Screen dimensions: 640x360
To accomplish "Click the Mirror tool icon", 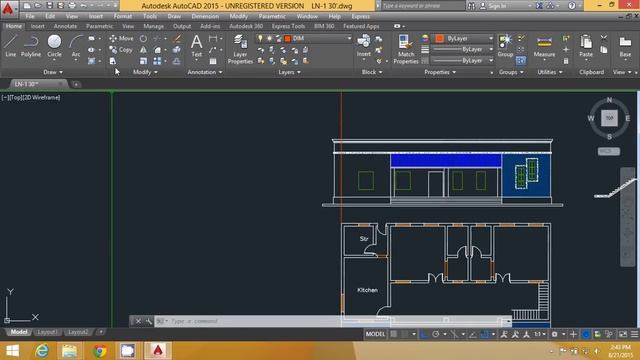I will pos(143,50).
